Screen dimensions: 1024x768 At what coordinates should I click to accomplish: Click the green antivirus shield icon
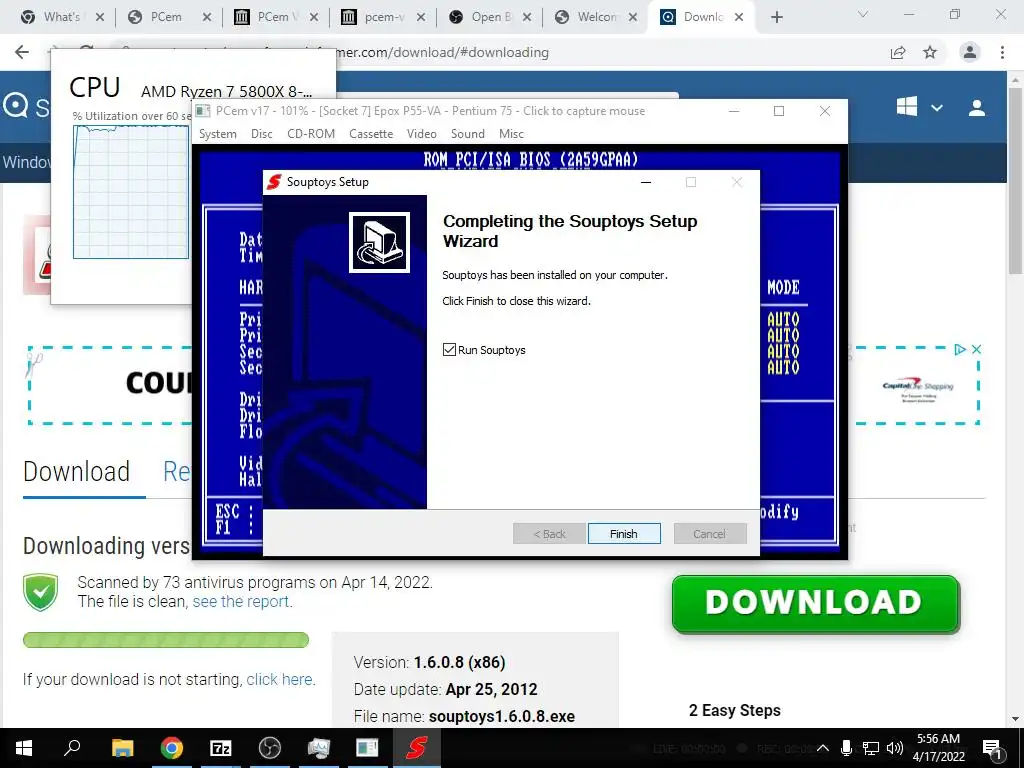point(40,592)
